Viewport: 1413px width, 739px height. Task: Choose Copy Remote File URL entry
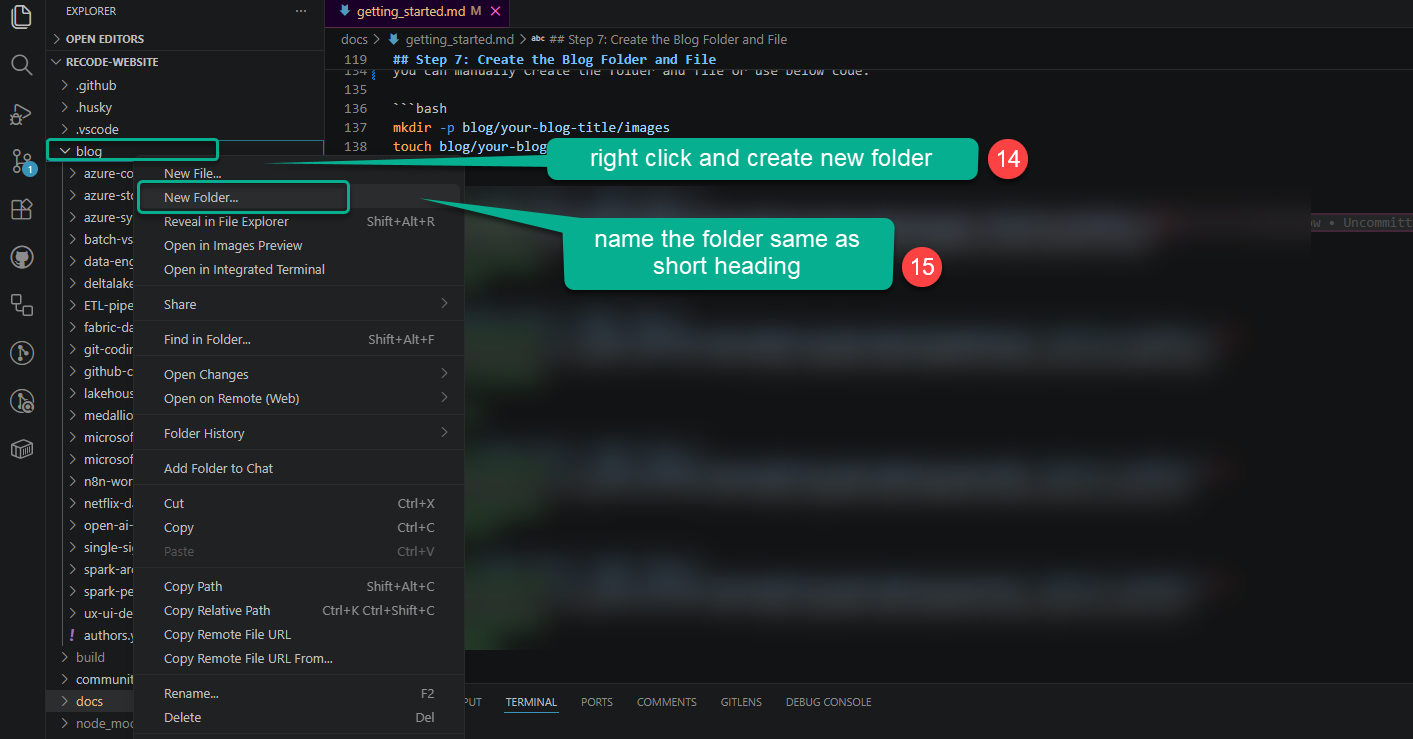coord(299,635)
